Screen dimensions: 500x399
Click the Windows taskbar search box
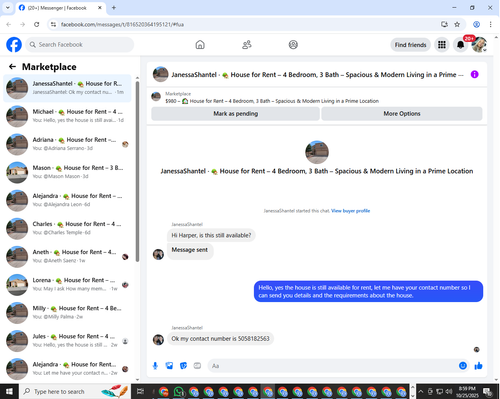[x=75, y=391]
